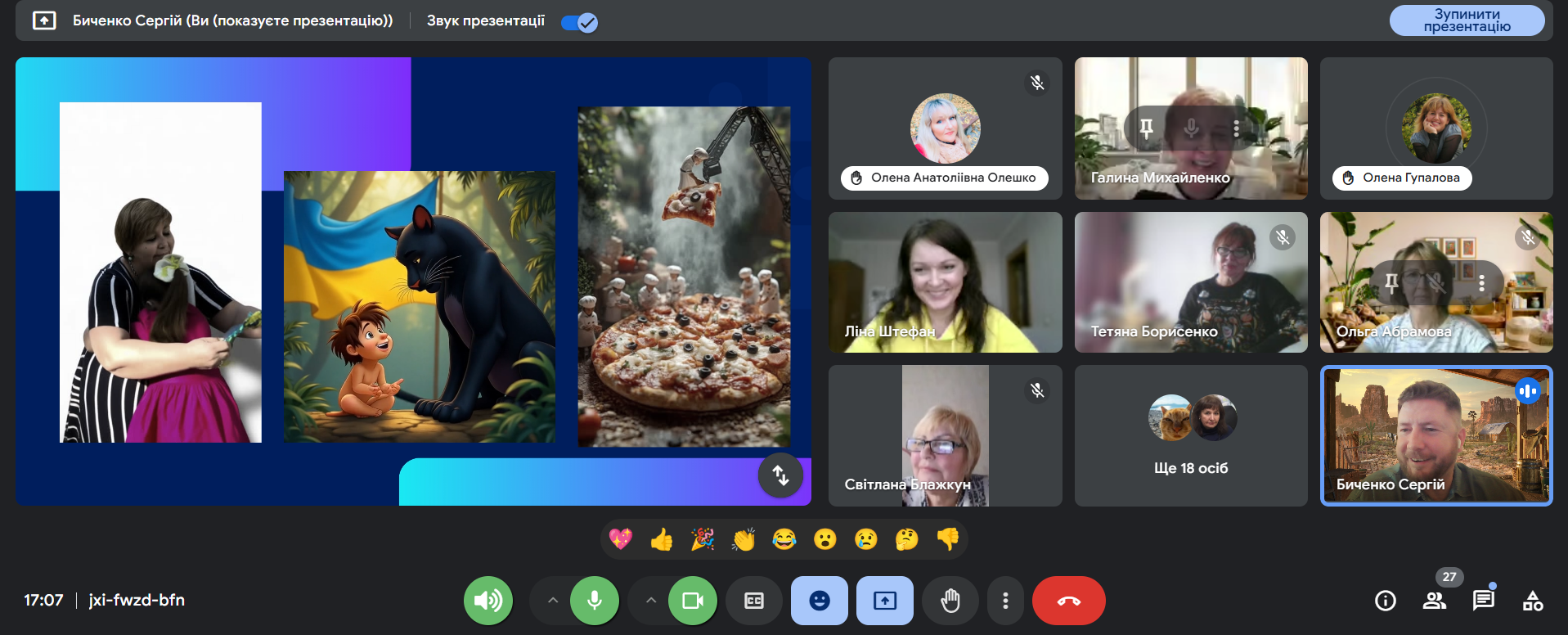Swap the presentation tile layout
The image size is (1568, 635).
[x=780, y=475]
